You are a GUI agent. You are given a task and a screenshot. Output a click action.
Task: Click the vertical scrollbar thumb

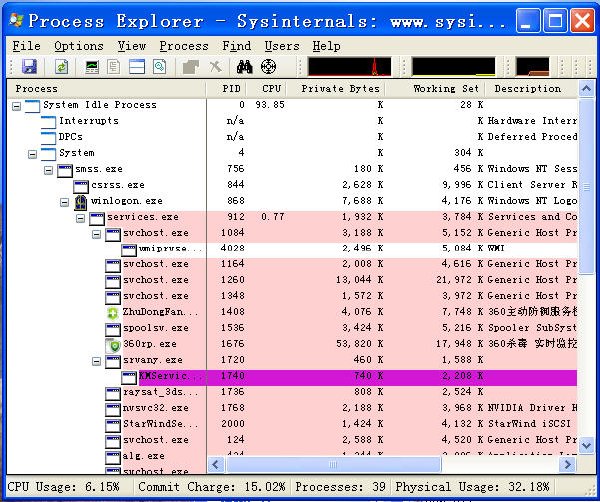(587, 186)
